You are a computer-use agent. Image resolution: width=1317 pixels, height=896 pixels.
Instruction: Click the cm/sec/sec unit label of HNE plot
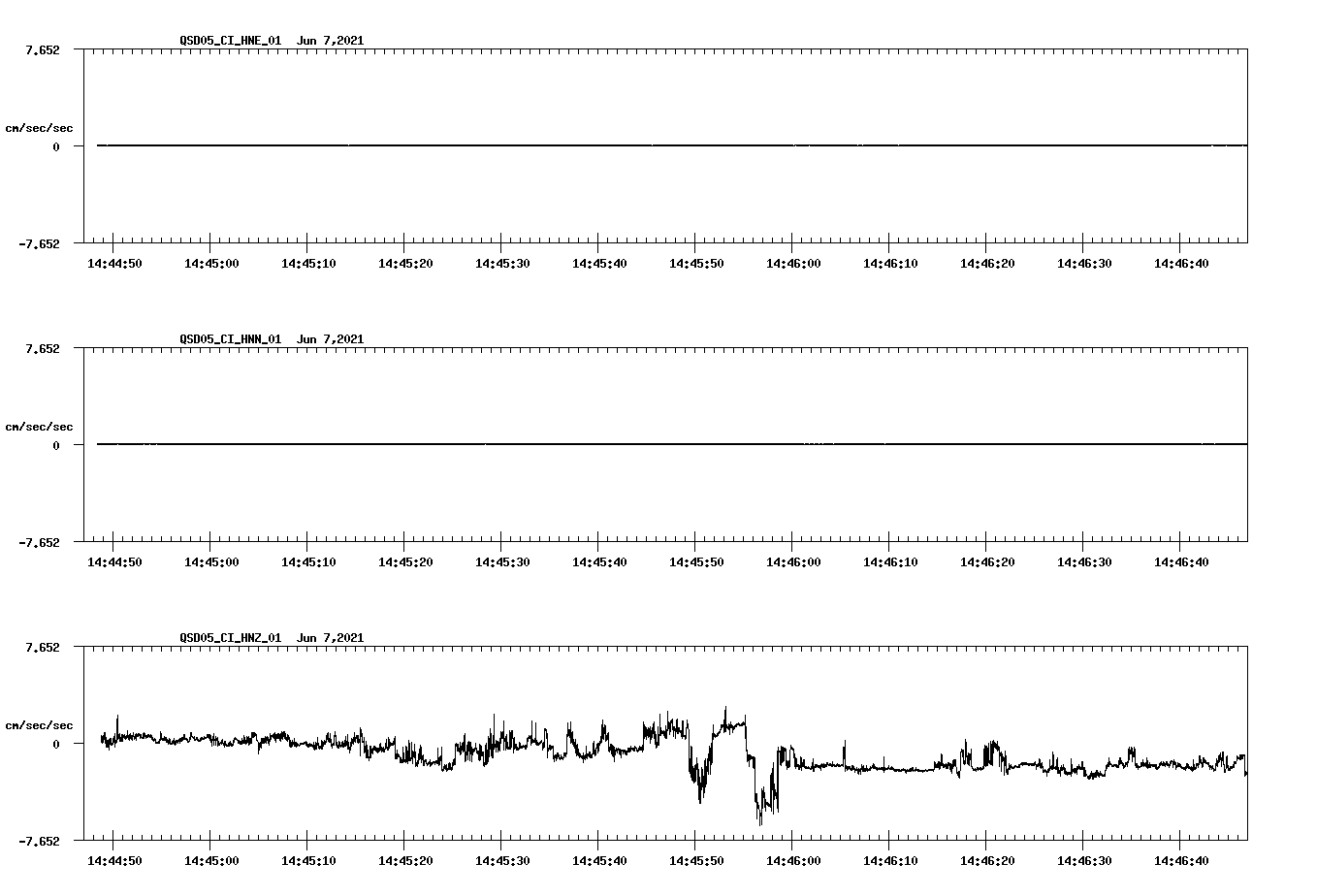[39, 128]
